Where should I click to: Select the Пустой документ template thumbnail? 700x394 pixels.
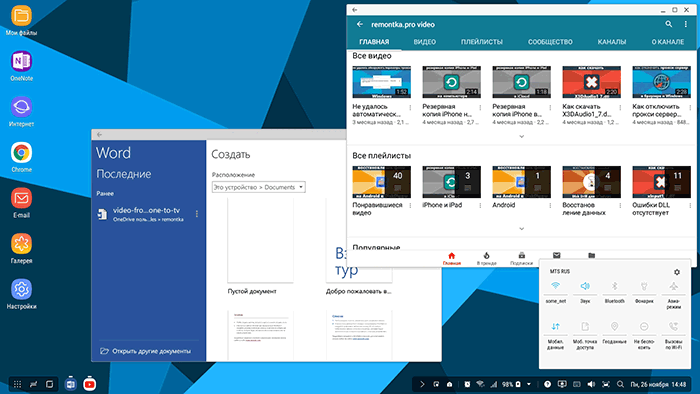(x=260, y=241)
